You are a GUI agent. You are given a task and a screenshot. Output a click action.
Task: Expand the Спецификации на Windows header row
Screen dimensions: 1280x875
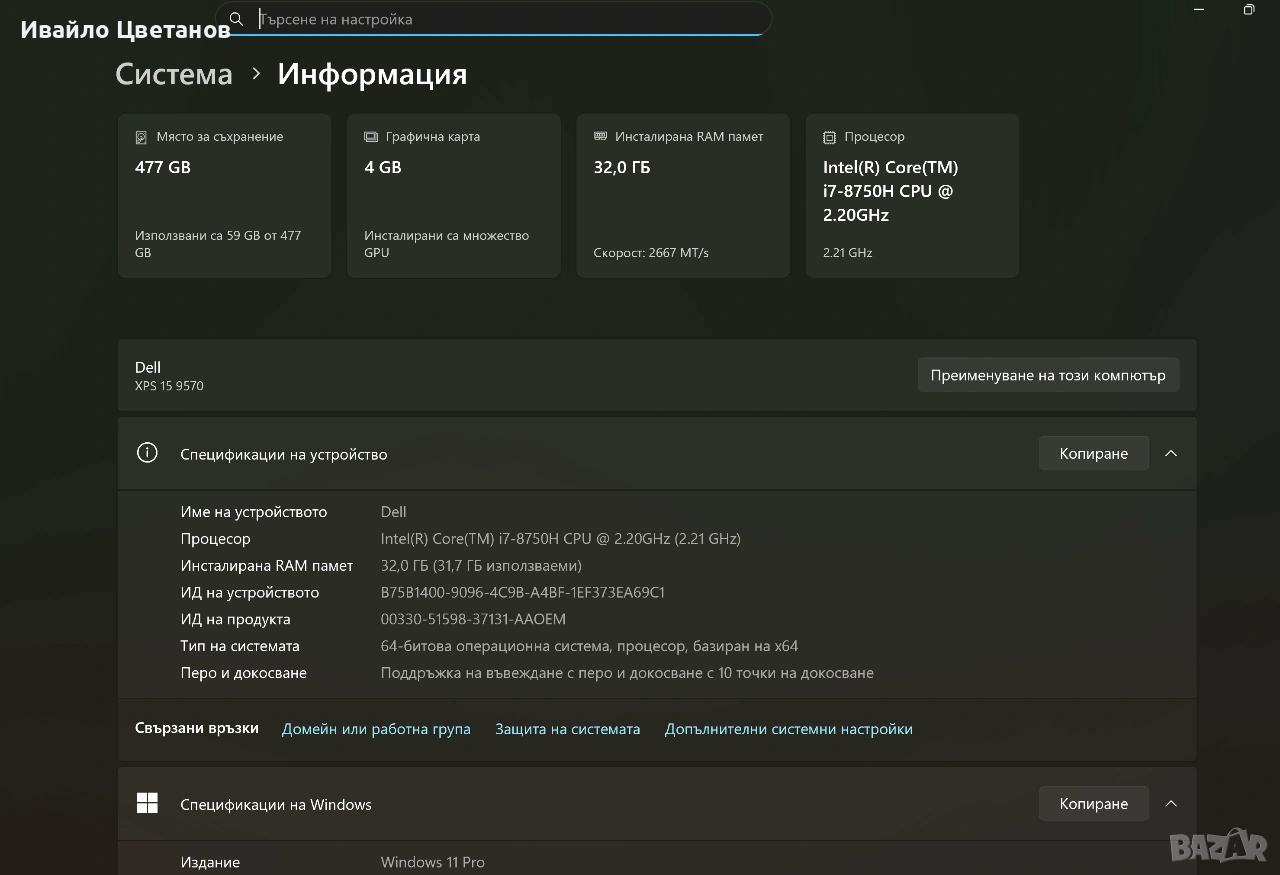(x=600, y=804)
